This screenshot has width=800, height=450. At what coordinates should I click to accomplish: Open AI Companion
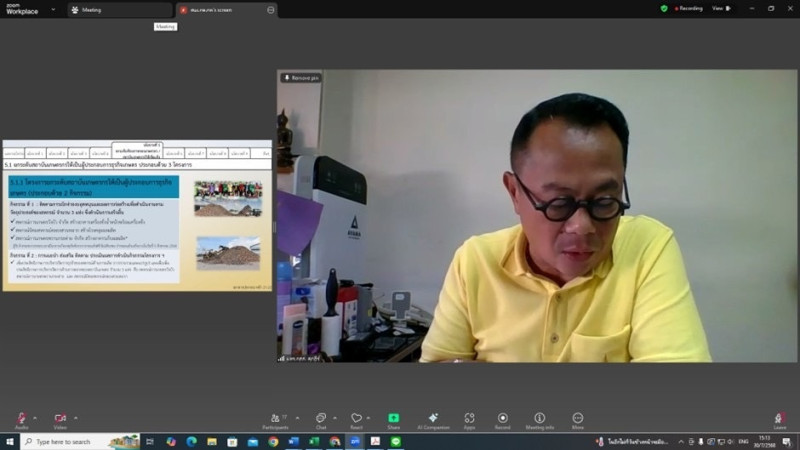(x=432, y=419)
